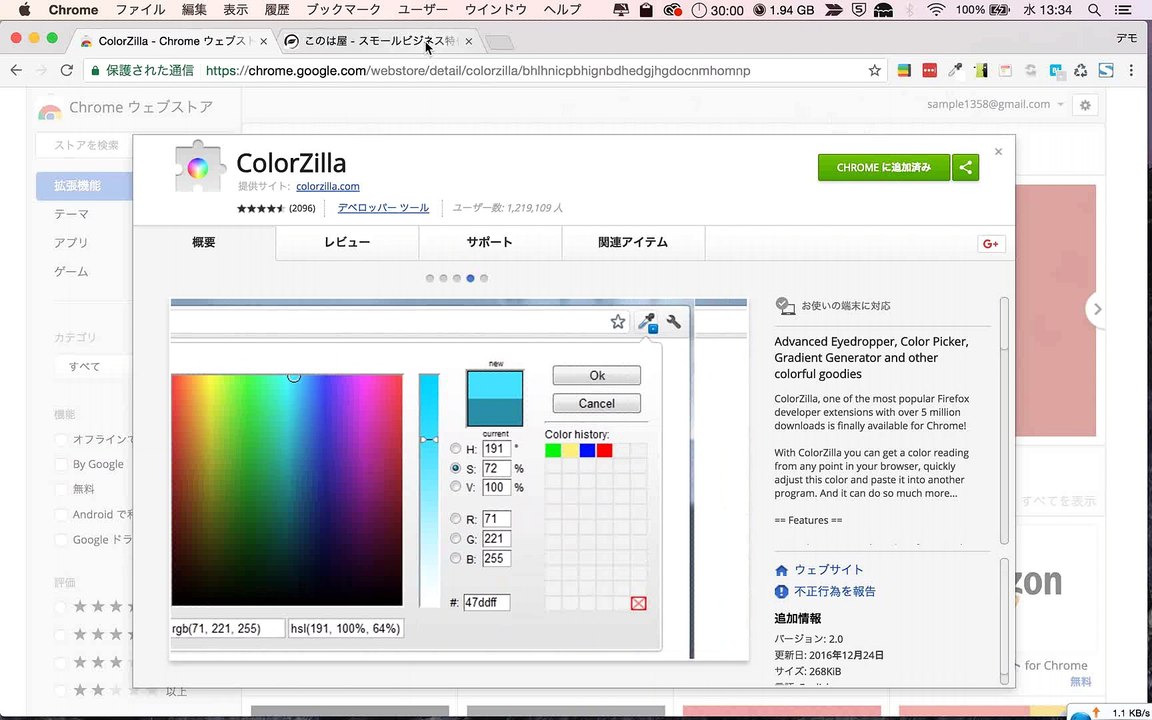Open the web store settings gear
Screen dimensions: 1152x720
(x=1085, y=105)
